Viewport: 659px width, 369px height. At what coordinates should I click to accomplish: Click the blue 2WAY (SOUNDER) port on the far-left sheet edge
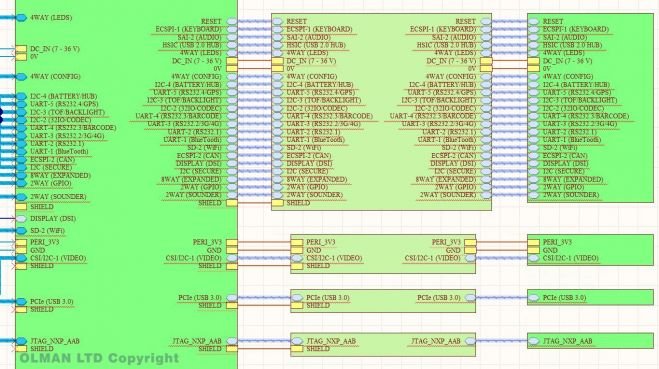click(21, 197)
